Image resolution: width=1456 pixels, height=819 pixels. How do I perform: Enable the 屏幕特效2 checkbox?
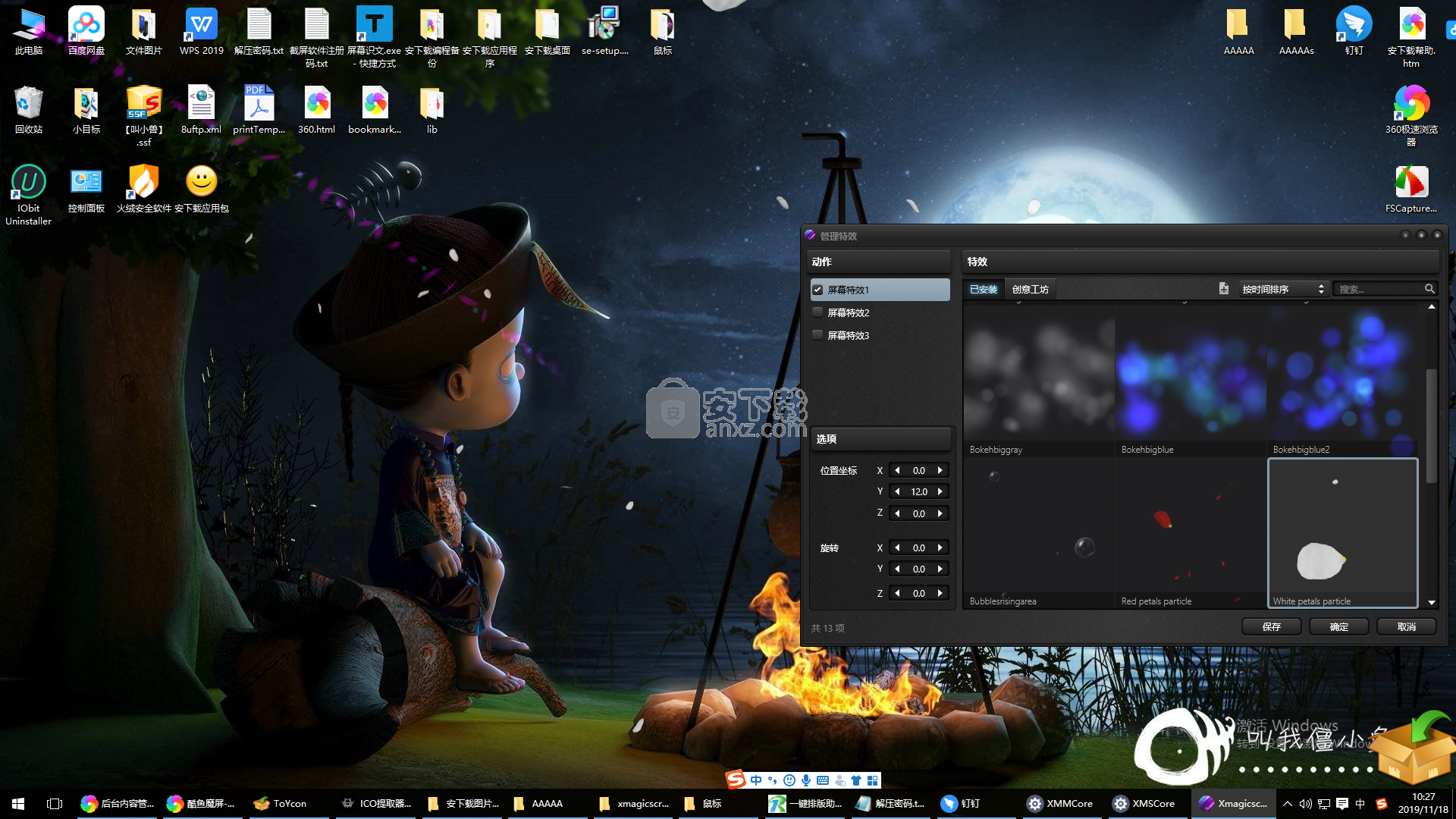[x=817, y=312]
